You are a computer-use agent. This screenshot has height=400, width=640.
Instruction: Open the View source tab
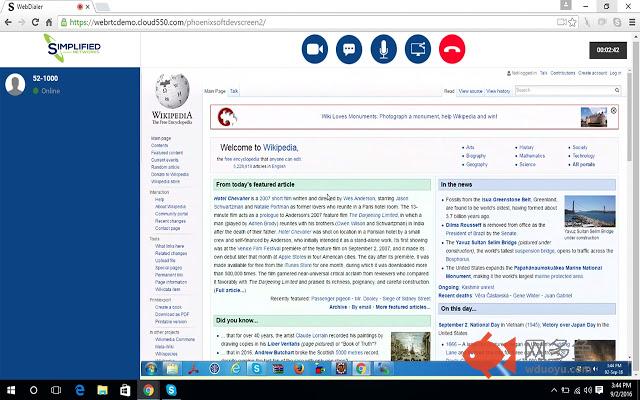coord(470,91)
